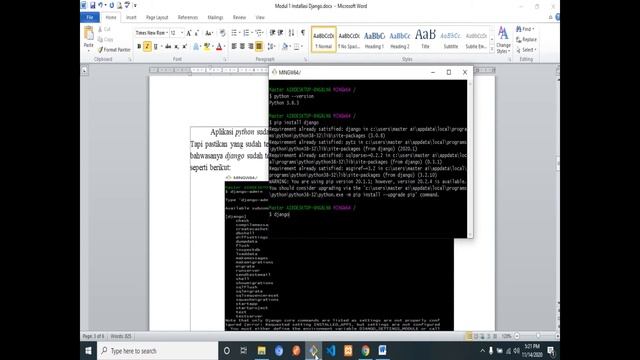Click the Grow Font icon
Viewport: 640px width, 360px height.
(x=189, y=33)
